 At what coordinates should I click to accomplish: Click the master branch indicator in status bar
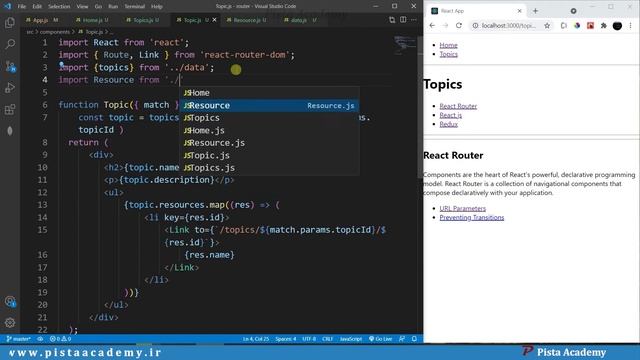click(x=19, y=339)
